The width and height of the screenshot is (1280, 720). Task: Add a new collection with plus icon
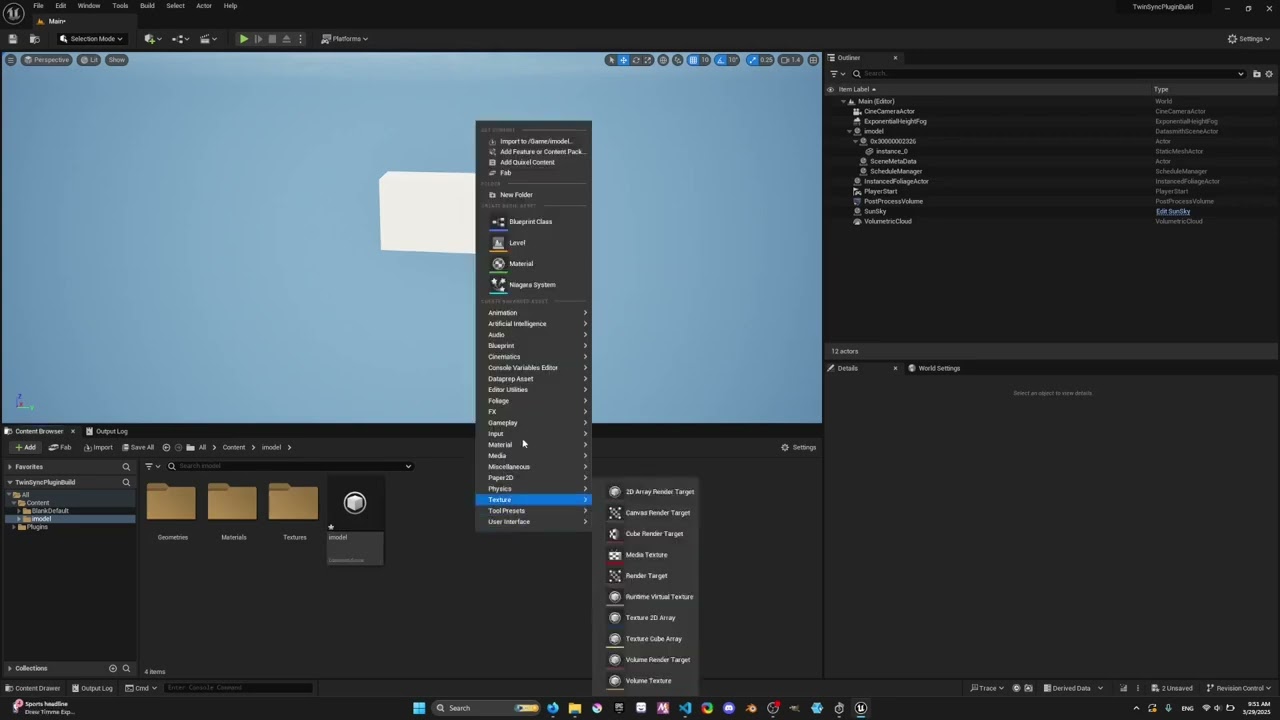[x=113, y=668]
